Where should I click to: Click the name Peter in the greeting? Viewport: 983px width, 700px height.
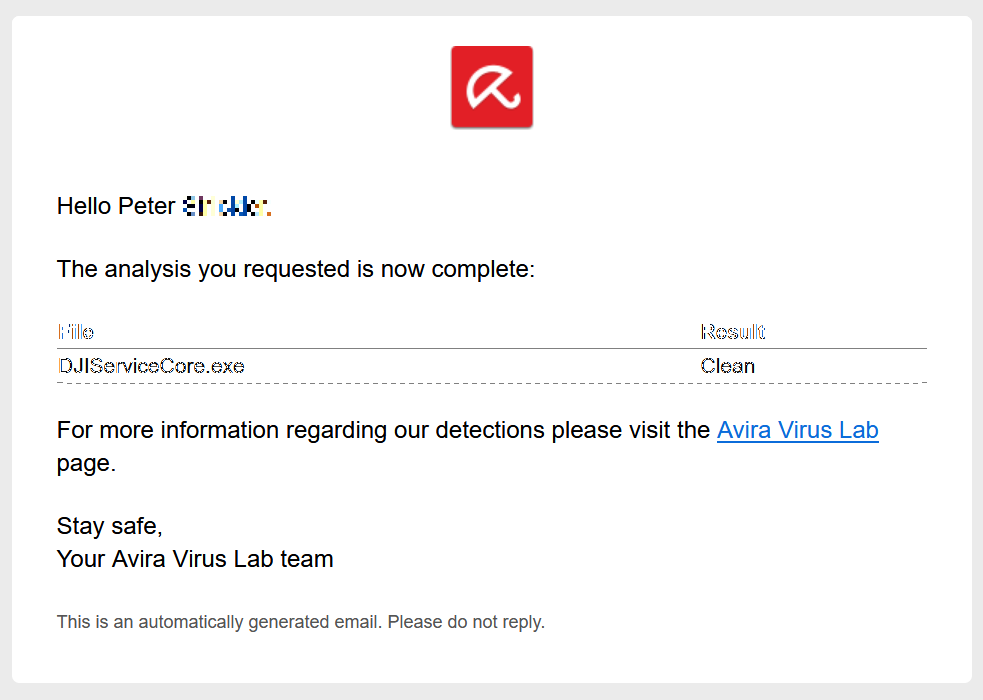click(146, 206)
